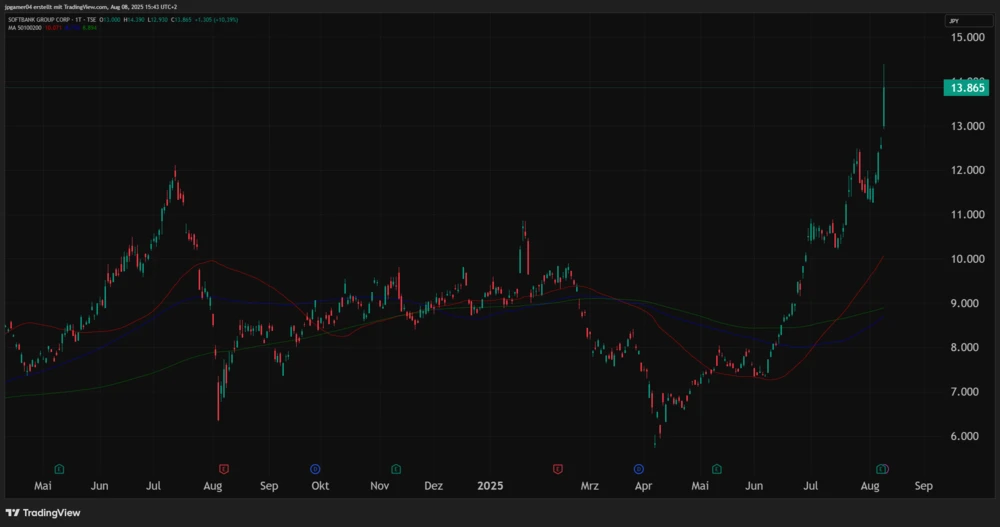Click the blue dividend marker above Apr

639,469
